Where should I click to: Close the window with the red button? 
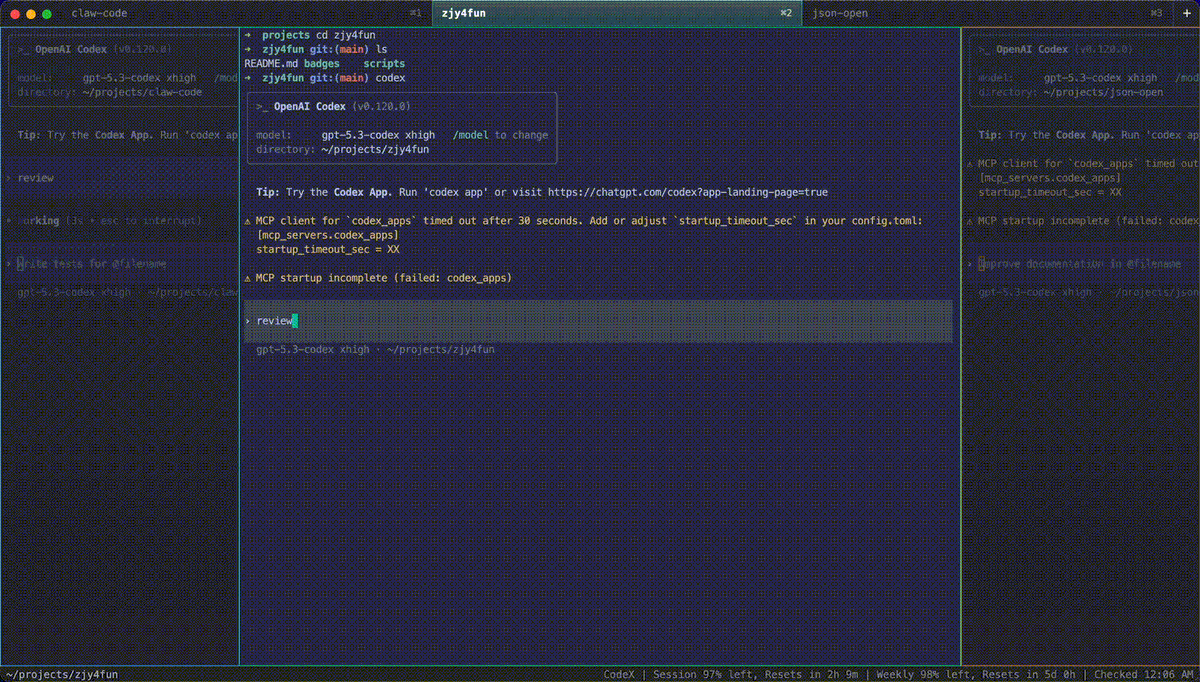(x=15, y=14)
